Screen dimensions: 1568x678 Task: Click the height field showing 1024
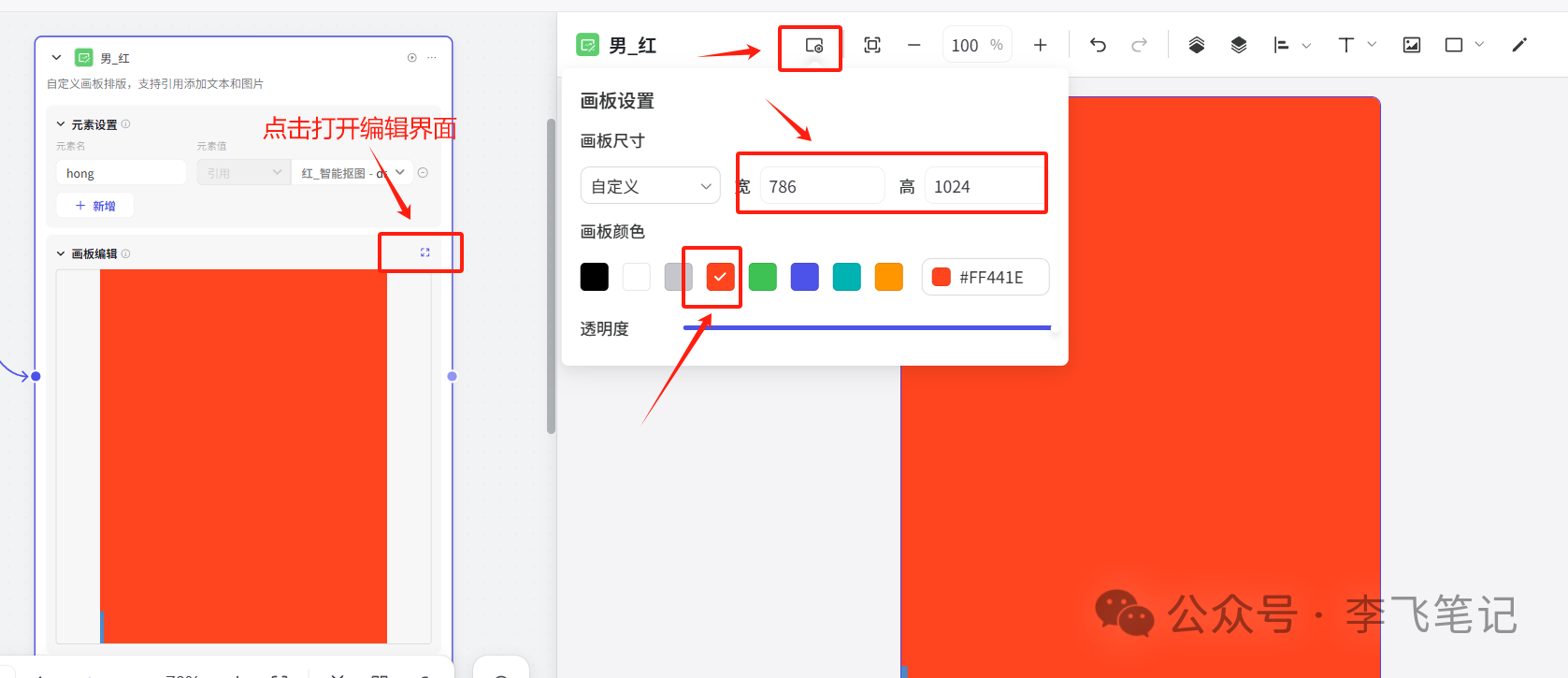(x=985, y=186)
